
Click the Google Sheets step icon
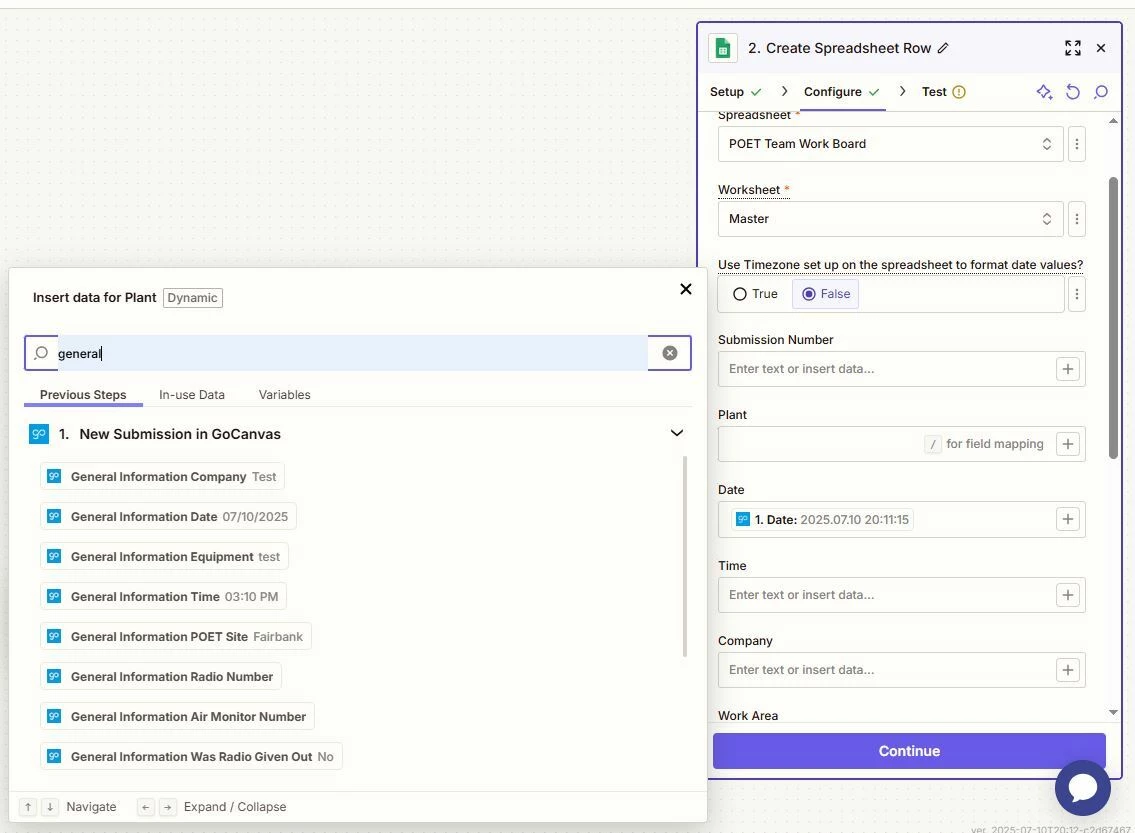coord(722,48)
